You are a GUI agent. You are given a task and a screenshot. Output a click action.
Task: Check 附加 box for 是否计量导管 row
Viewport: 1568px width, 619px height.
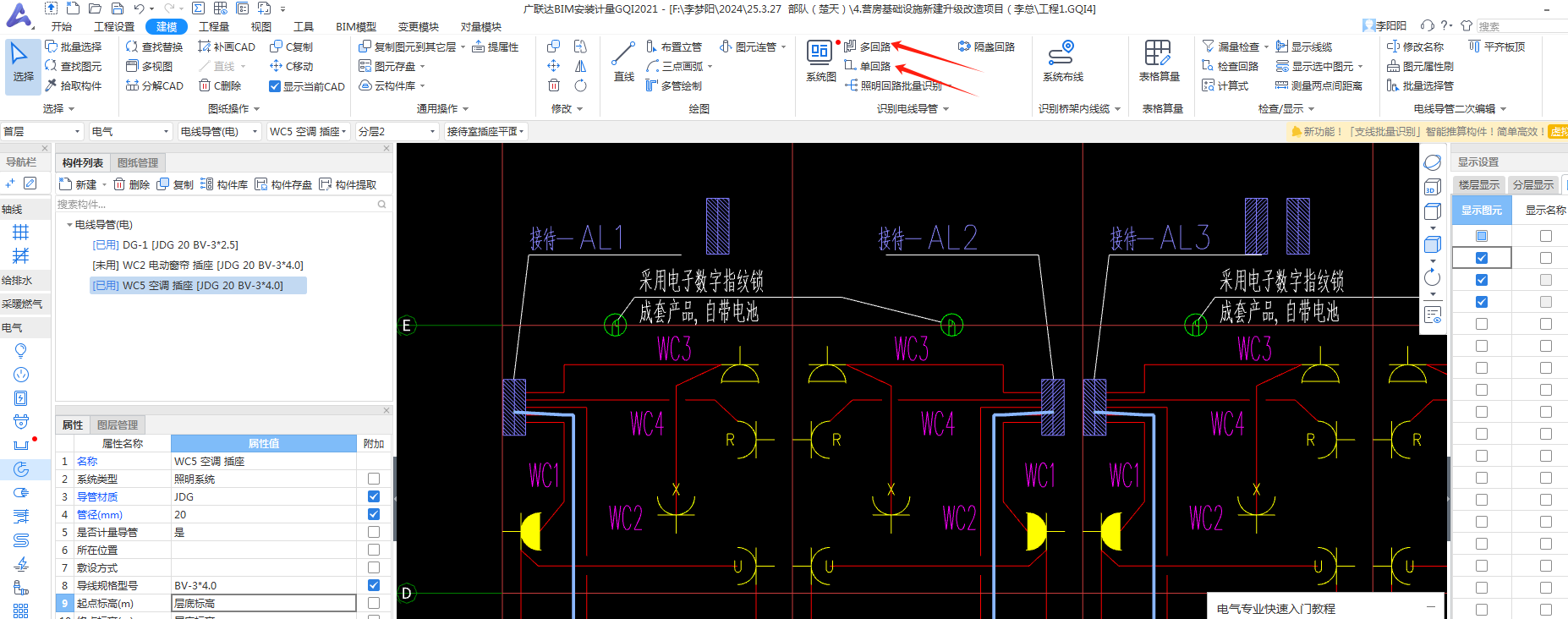[x=374, y=532]
